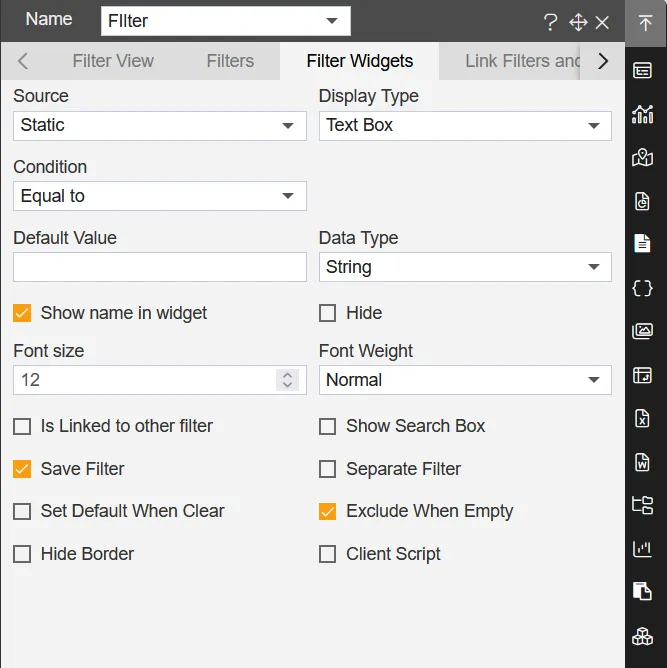Switch to the Filters tab
Viewport: 667px width, 668px height.
[x=230, y=61]
